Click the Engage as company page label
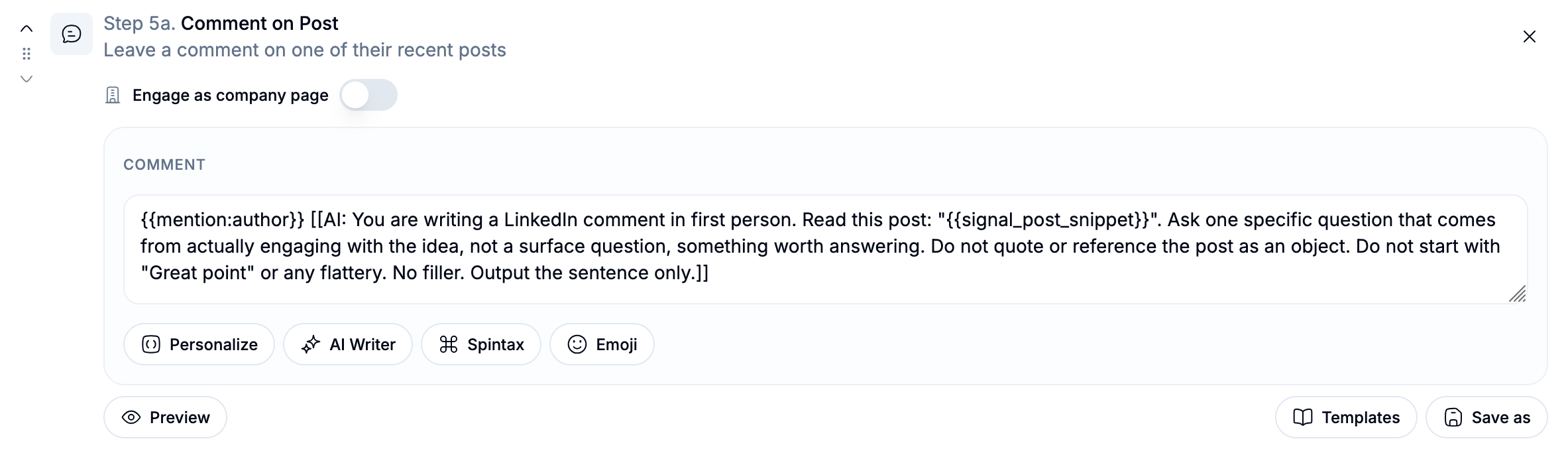This screenshot has width=1568, height=451. [x=230, y=96]
